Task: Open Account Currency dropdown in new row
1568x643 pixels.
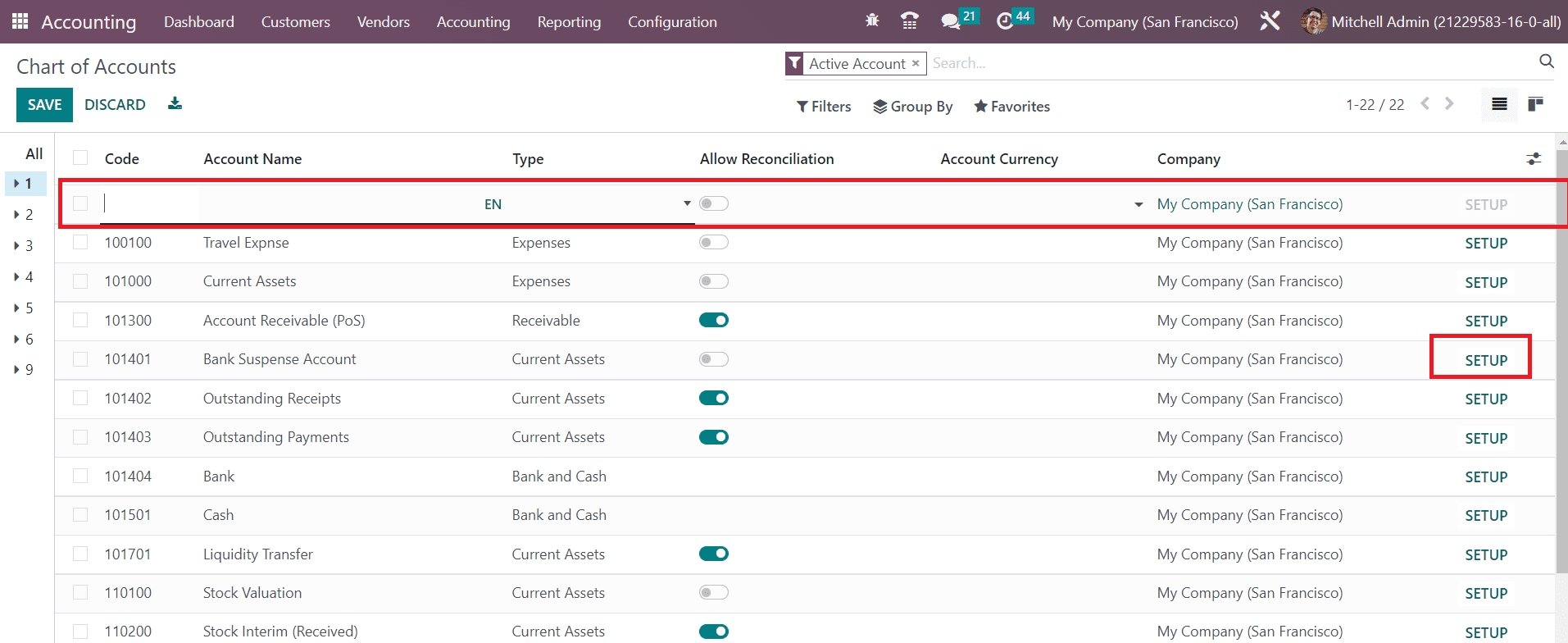Action: 1138,204
